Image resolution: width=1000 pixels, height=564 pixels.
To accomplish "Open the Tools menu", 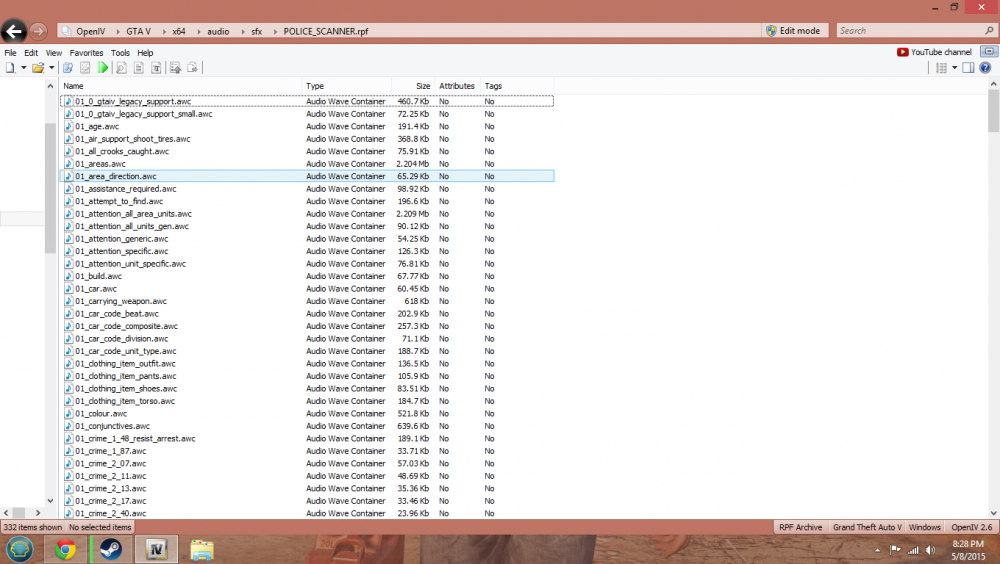I will tap(120, 53).
